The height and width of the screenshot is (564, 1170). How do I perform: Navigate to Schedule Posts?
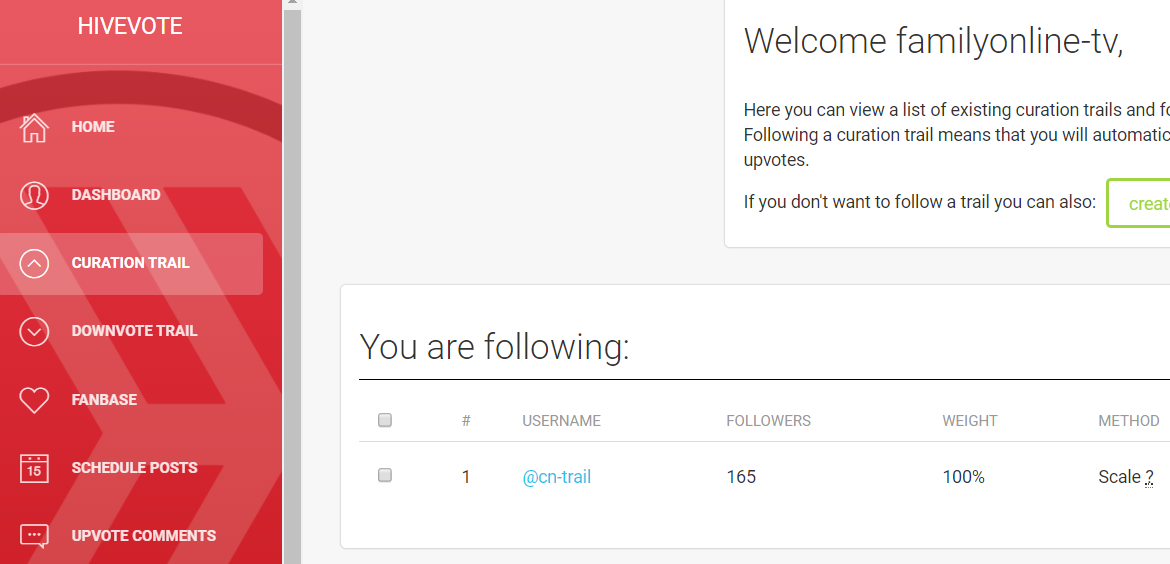(134, 468)
